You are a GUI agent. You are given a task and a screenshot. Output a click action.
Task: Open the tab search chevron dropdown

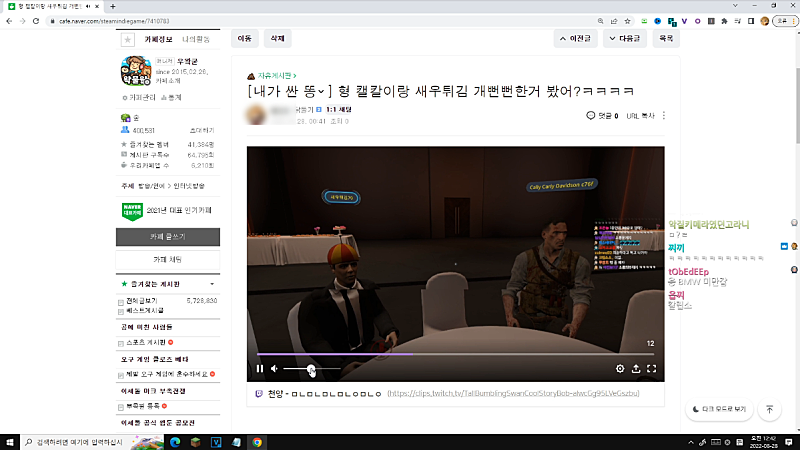pyautogui.click(x=735, y=6)
